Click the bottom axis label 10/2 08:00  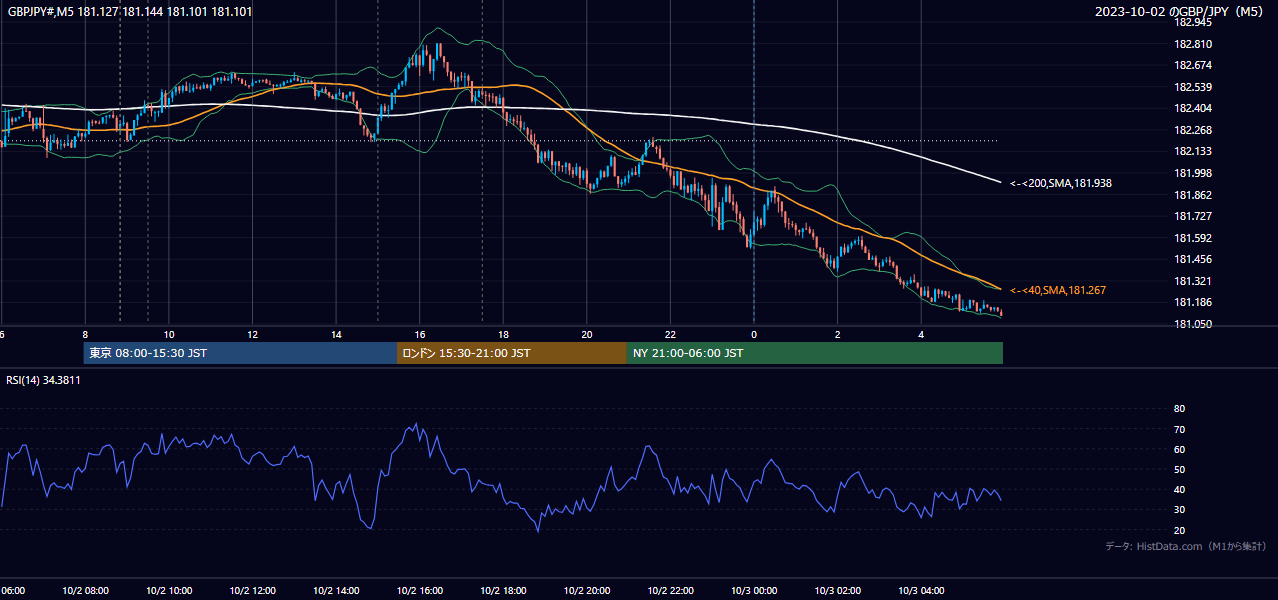click(86, 591)
